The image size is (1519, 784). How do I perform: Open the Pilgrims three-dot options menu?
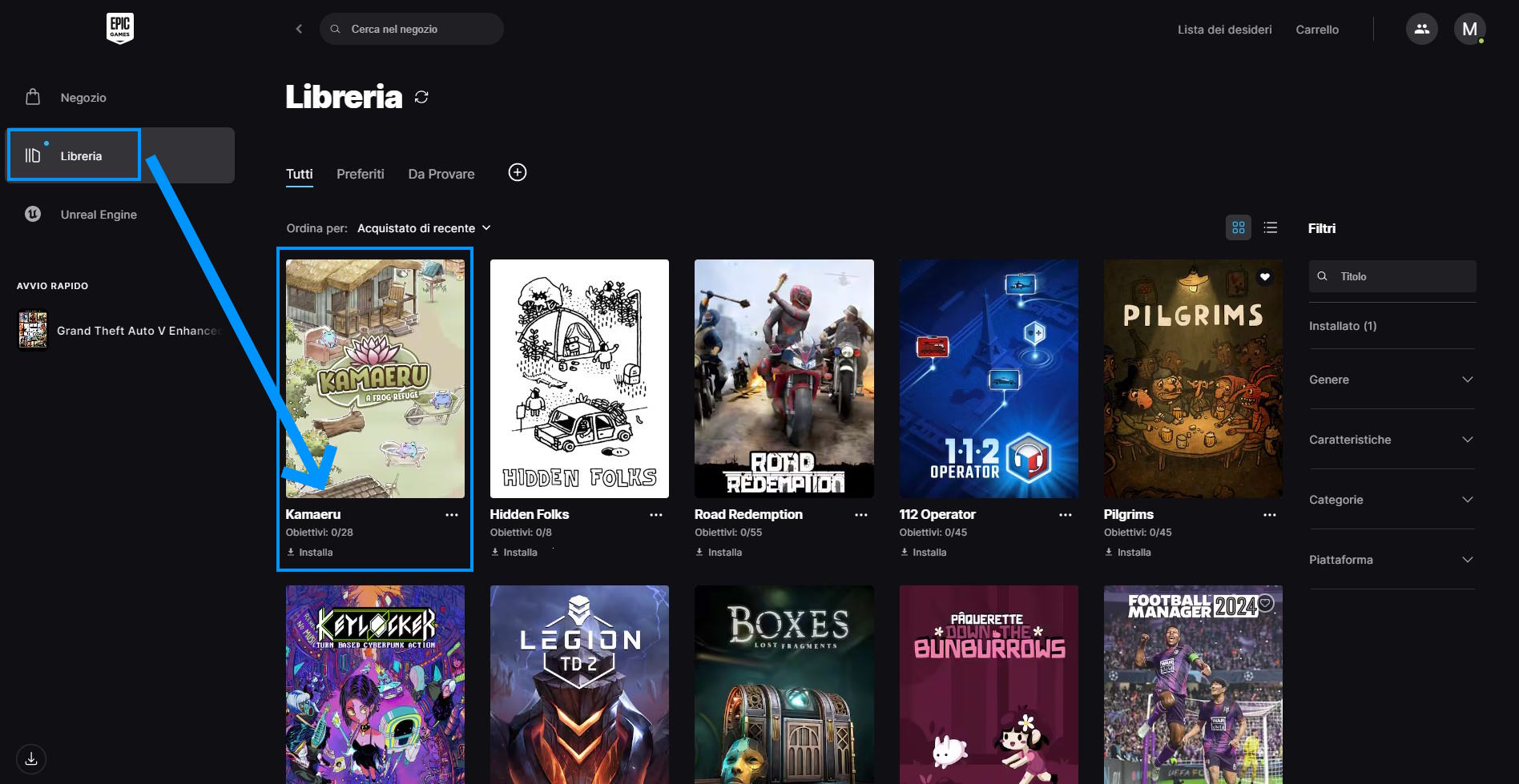coord(1270,515)
